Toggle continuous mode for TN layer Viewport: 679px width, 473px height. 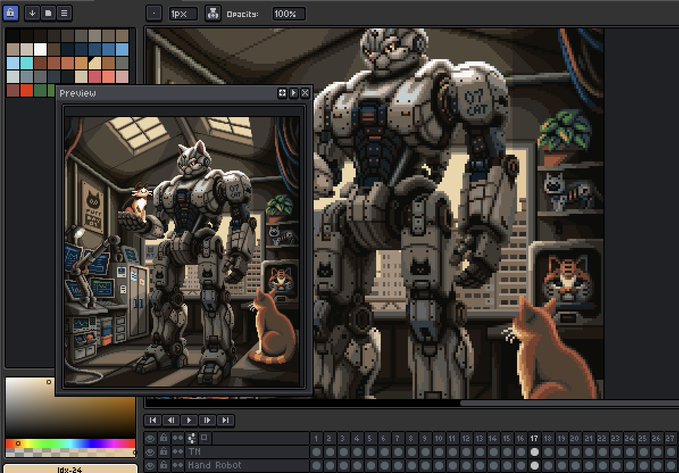[178, 452]
